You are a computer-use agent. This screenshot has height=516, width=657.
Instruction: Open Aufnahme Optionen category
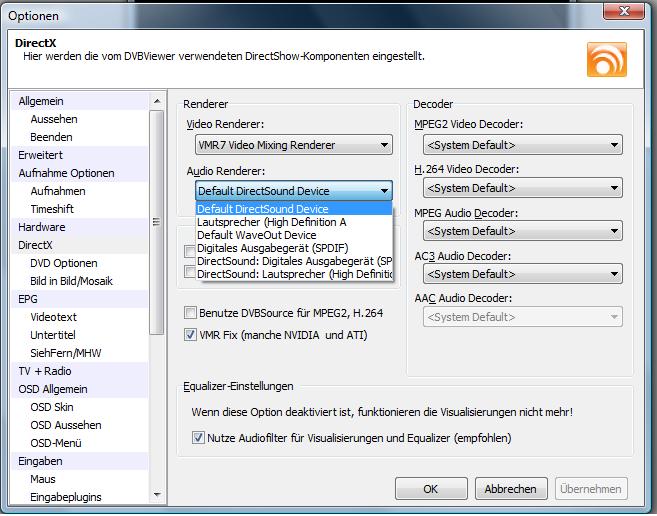80,173
